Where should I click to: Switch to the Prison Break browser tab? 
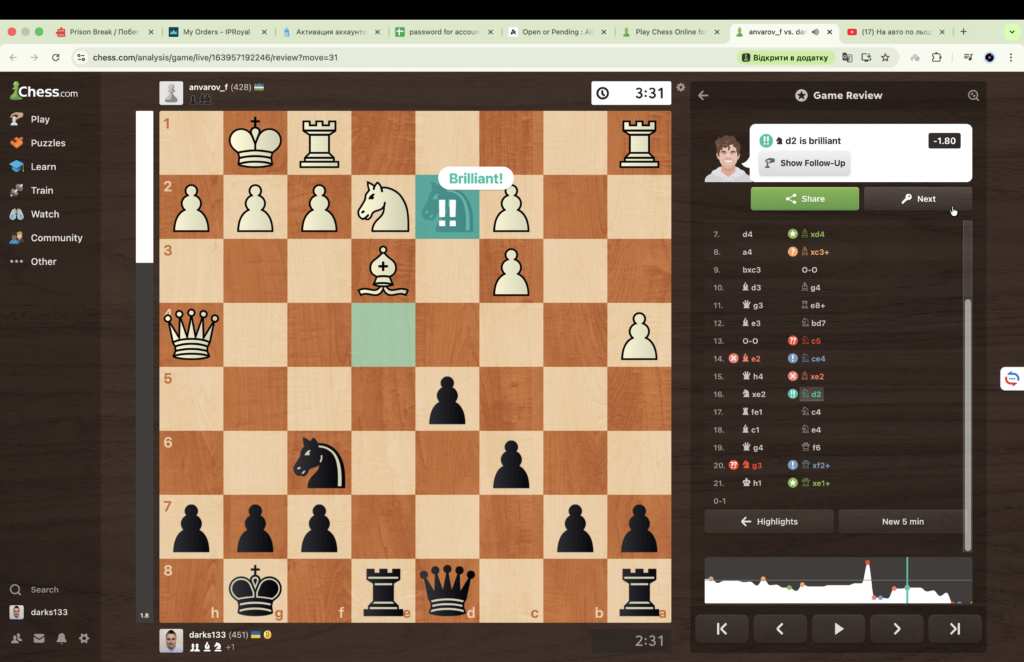(103, 31)
